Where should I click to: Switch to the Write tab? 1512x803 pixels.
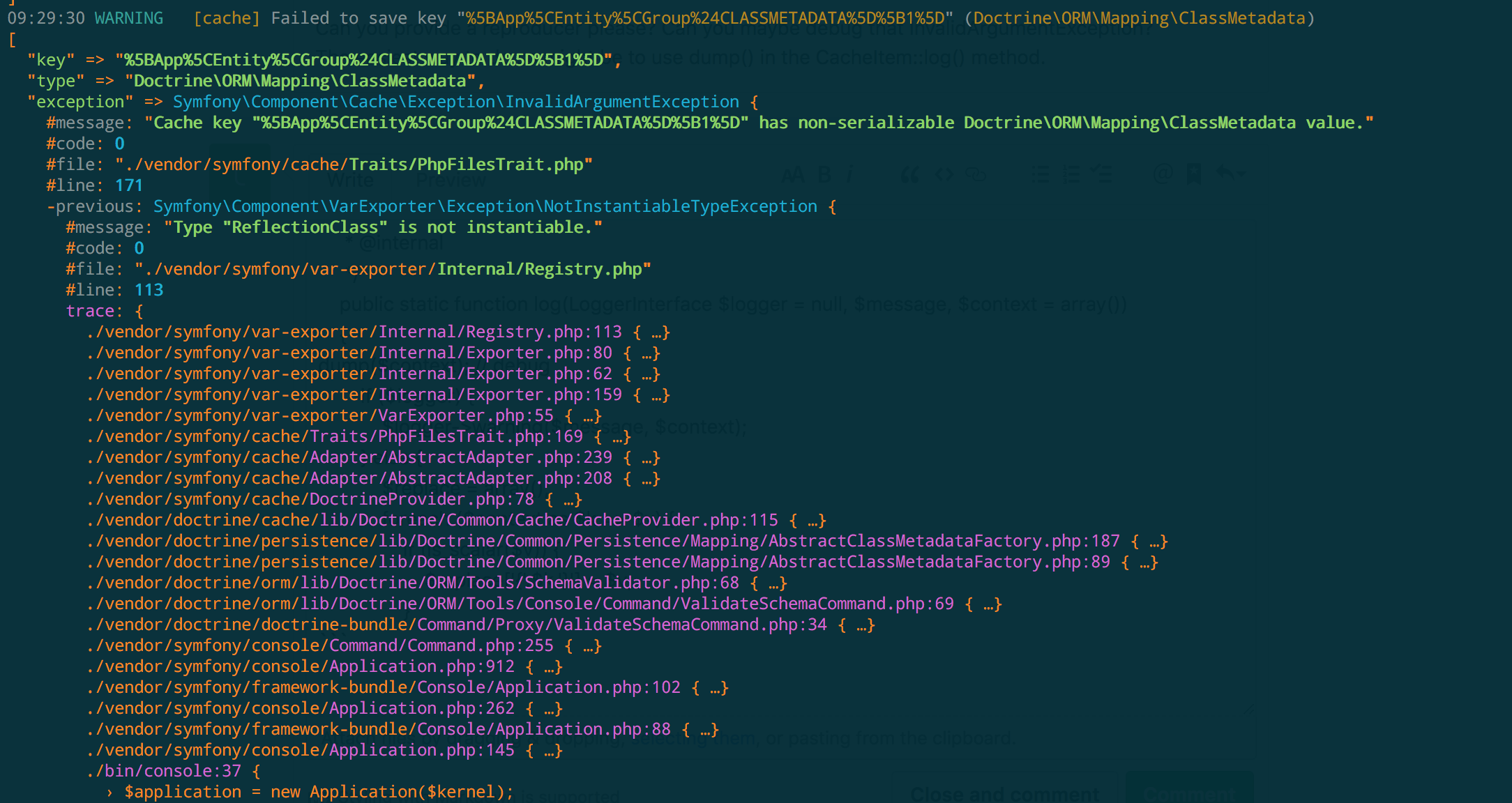coord(350,181)
